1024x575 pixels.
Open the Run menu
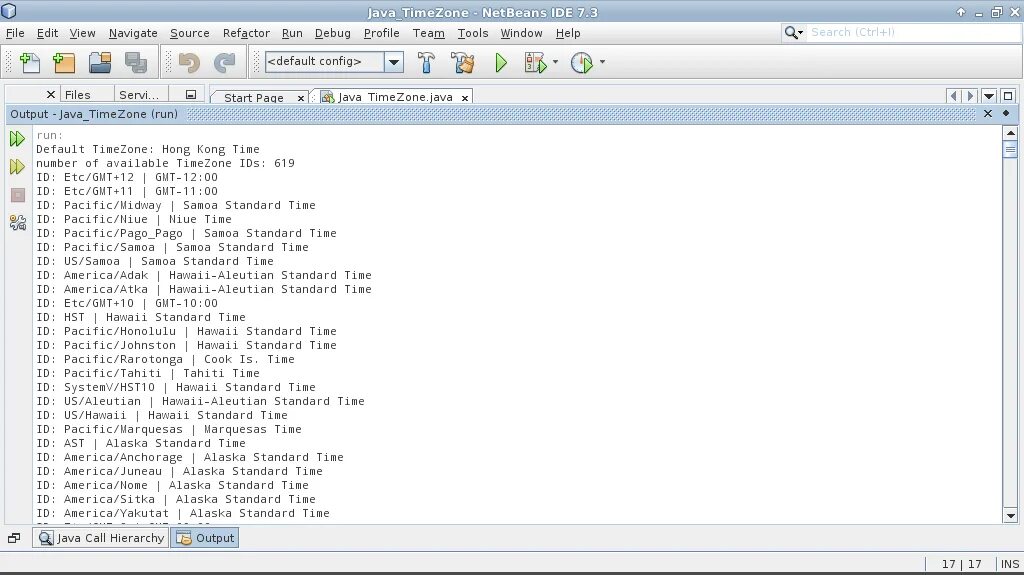tap(292, 33)
